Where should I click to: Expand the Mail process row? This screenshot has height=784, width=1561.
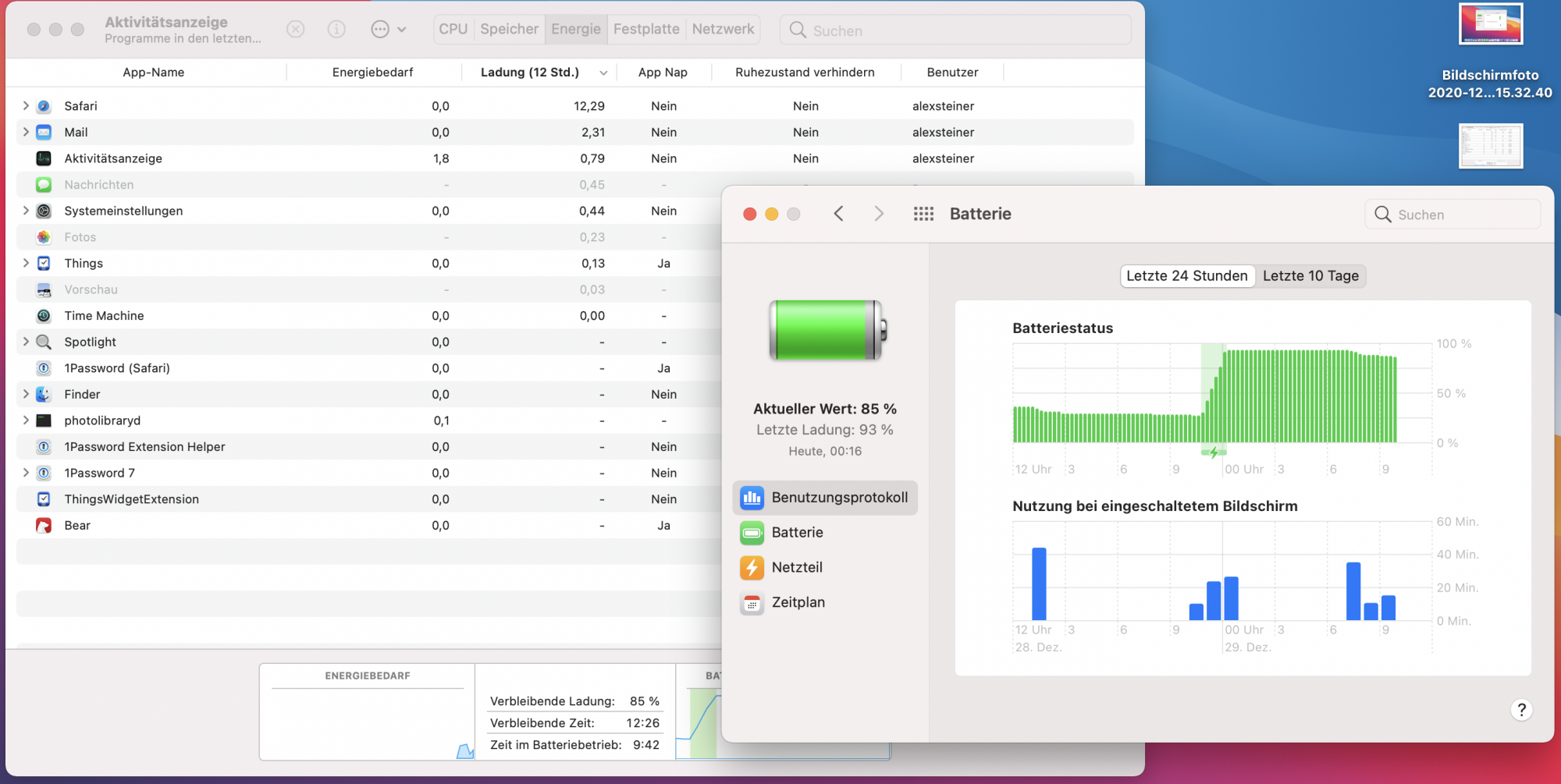point(26,133)
